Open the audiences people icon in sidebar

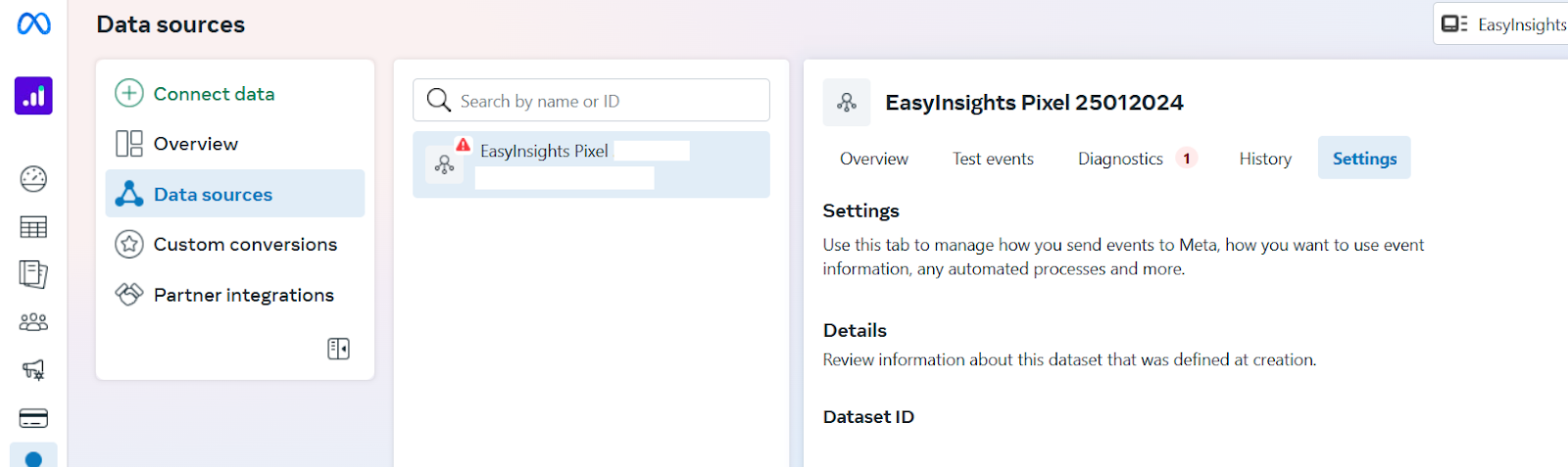coord(33,321)
